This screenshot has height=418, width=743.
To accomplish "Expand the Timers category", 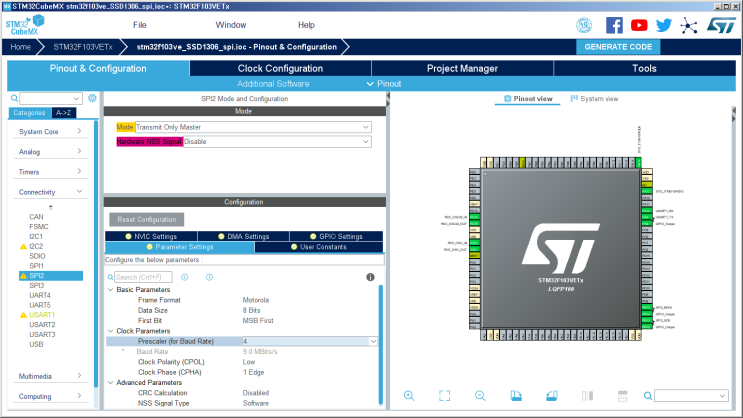I will click(x=50, y=172).
